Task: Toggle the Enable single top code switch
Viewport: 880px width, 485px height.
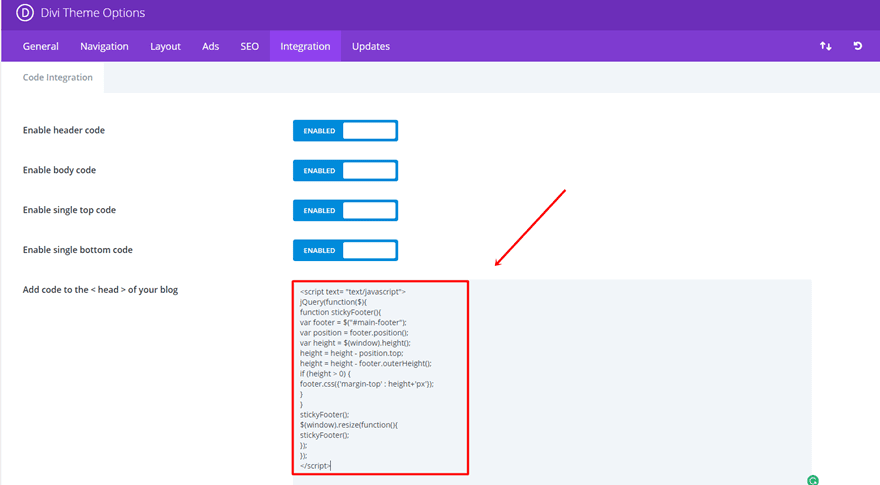Action: [x=345, y=210]
